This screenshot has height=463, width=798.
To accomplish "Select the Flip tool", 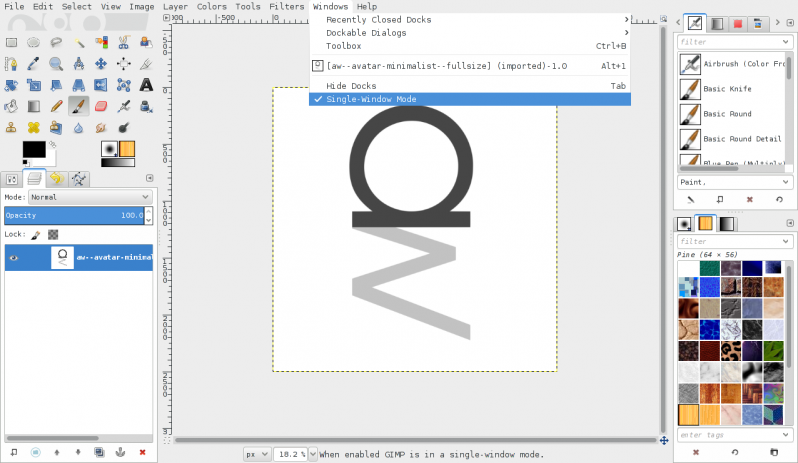I will [101, 85].
